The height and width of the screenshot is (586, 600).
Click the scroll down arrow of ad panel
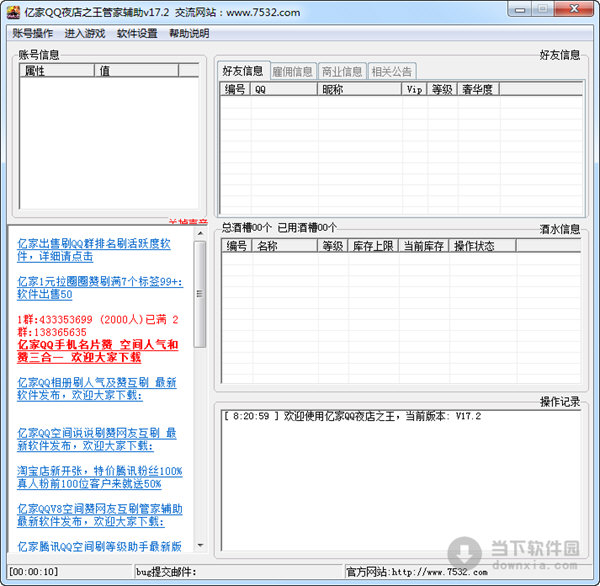click(x=200, y=545)
